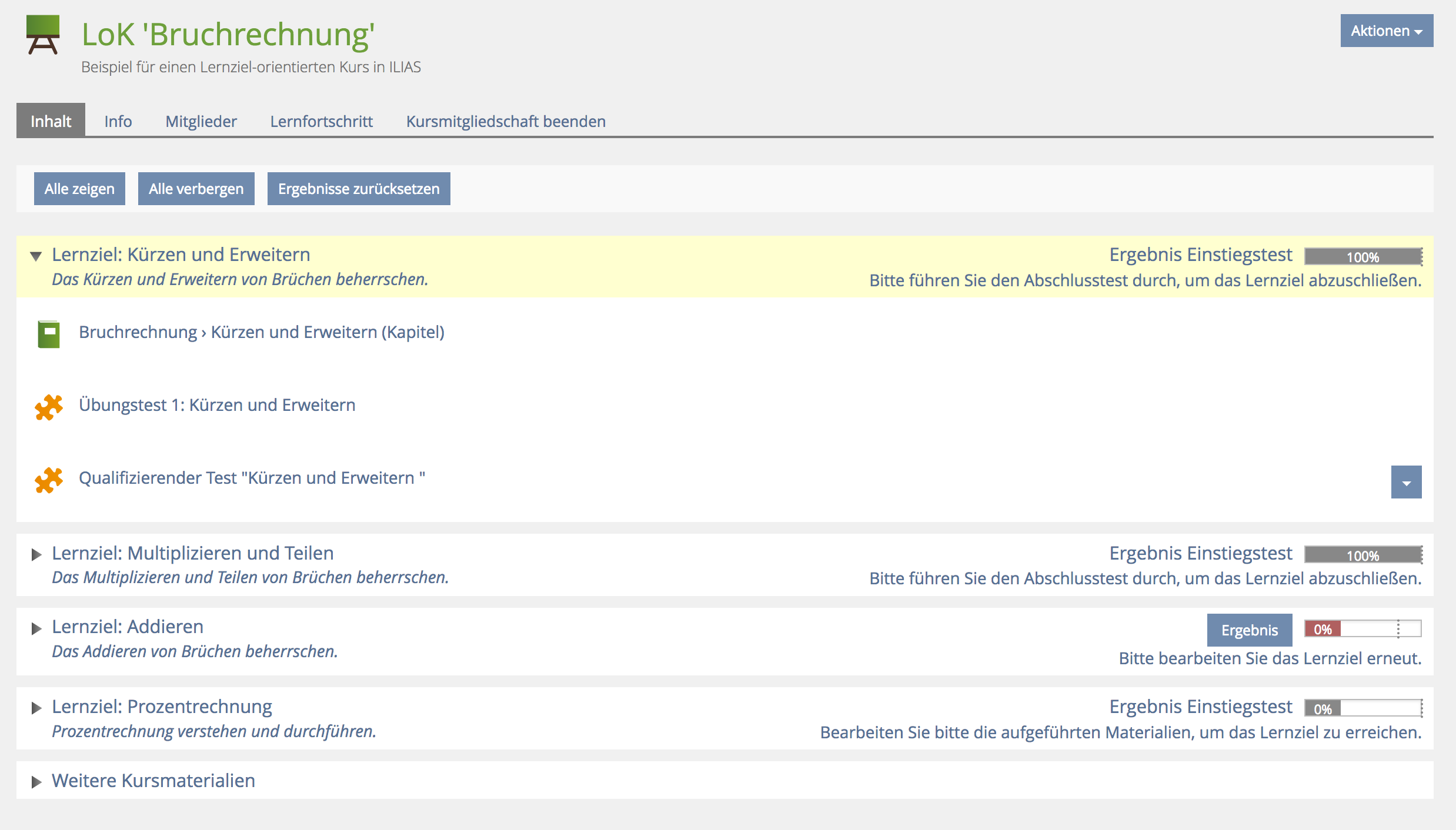Image resolution: width=1456 pixels, height=830 pixels.
Task: Open the Aktionen dropdown menu
Action: pos(1386,31)
